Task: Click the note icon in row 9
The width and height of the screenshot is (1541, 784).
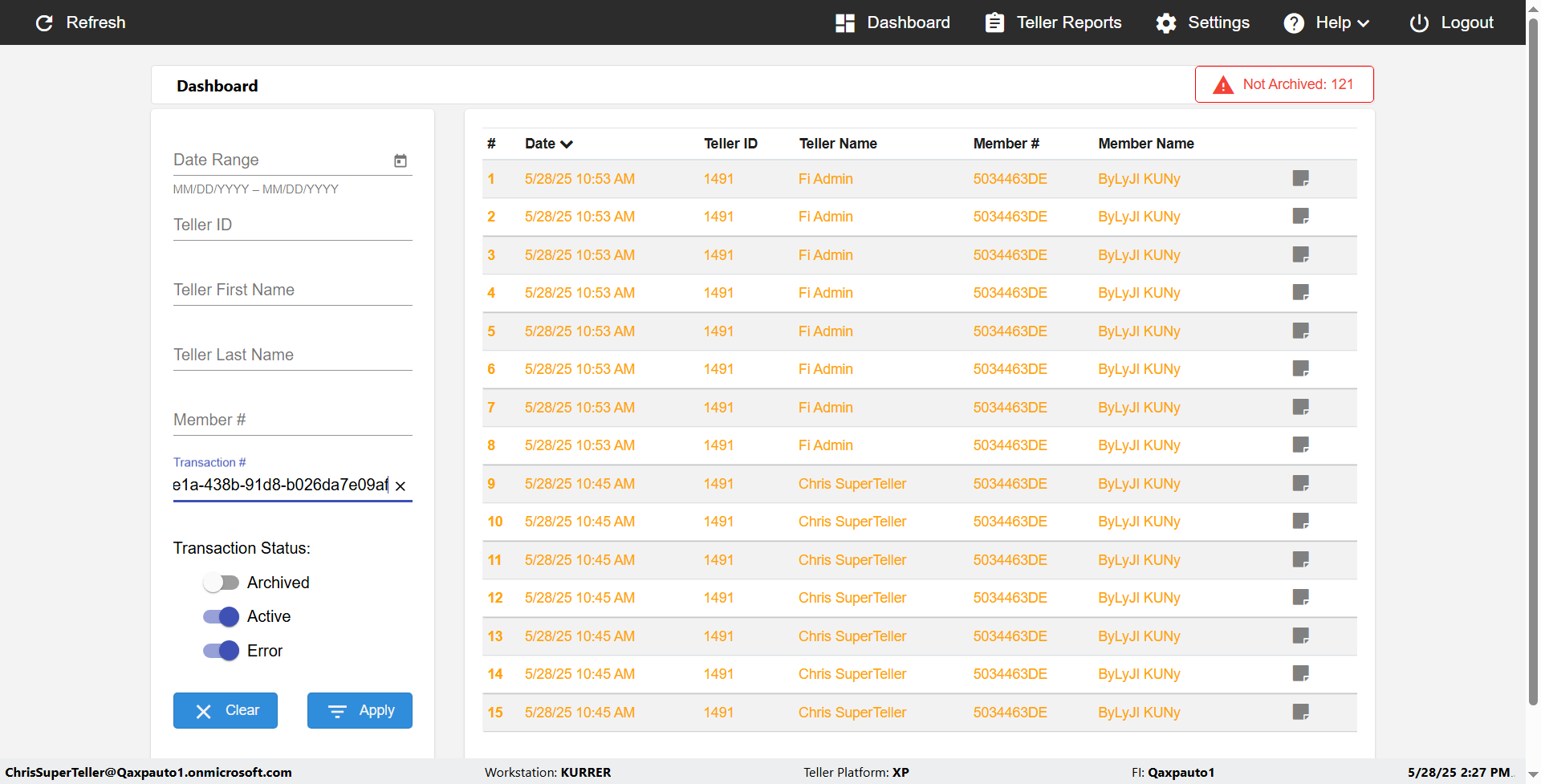Action: (x=1300, y=483)
